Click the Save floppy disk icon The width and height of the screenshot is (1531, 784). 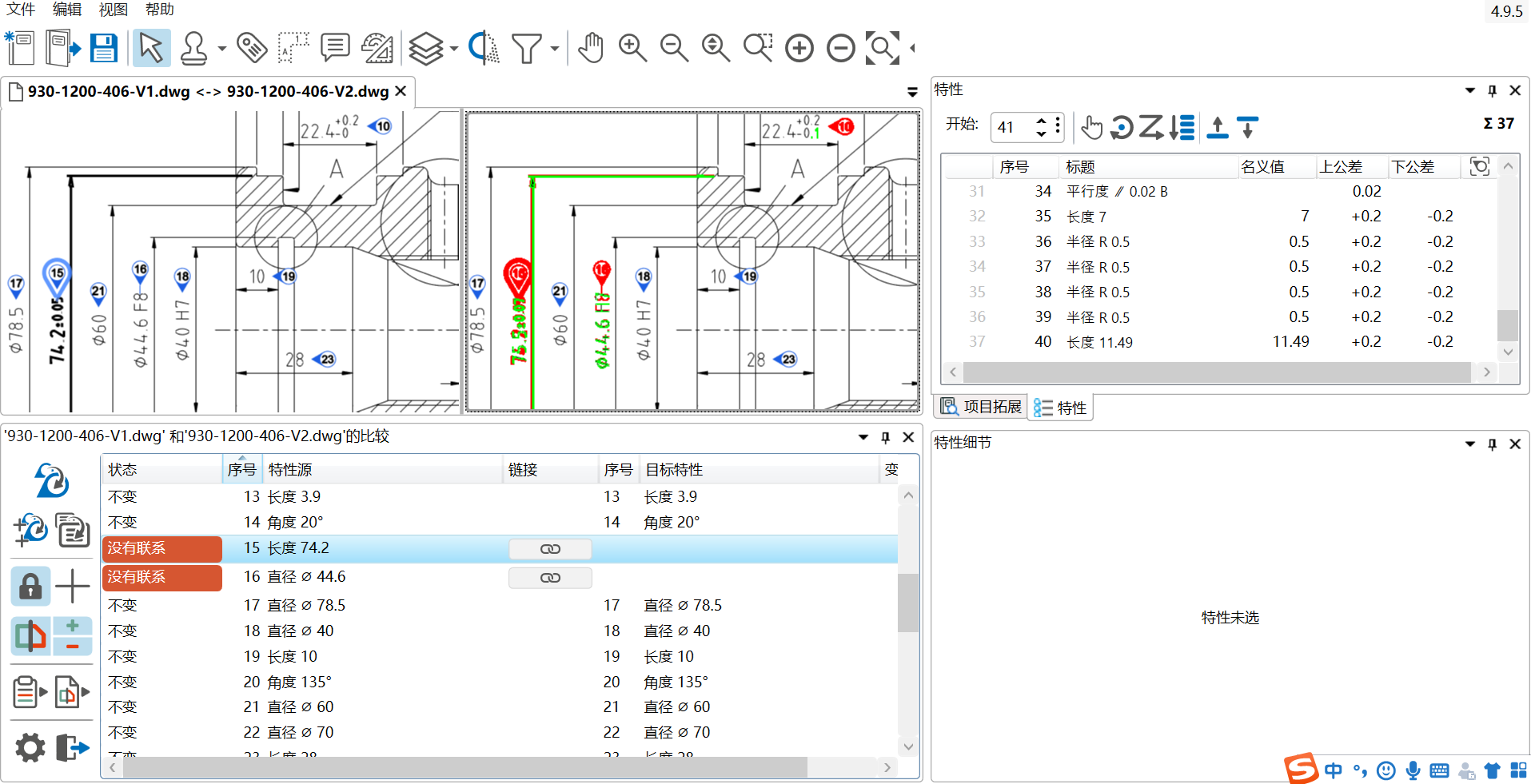(104, 49)
